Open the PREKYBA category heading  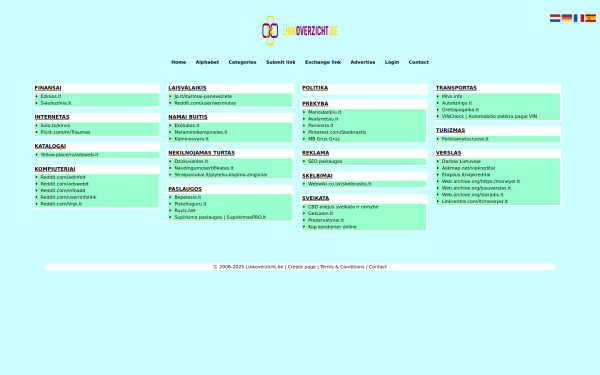point(315,104)
